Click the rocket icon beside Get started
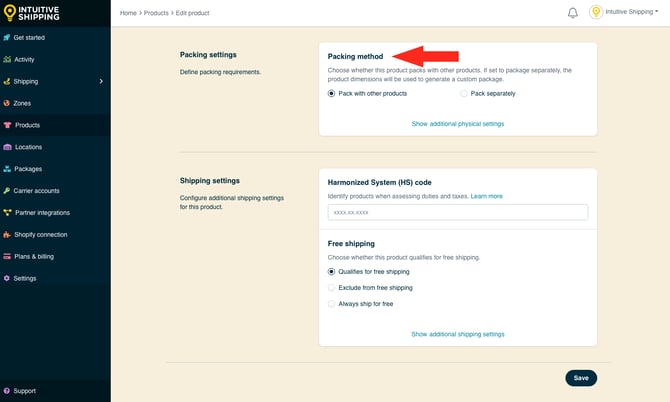Screen dimensions: 670x402 pyautogui.click(x=7, y=37)
